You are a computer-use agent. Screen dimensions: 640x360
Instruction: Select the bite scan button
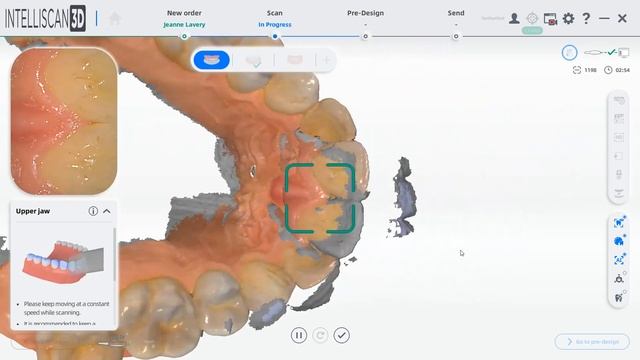(295, 60)
